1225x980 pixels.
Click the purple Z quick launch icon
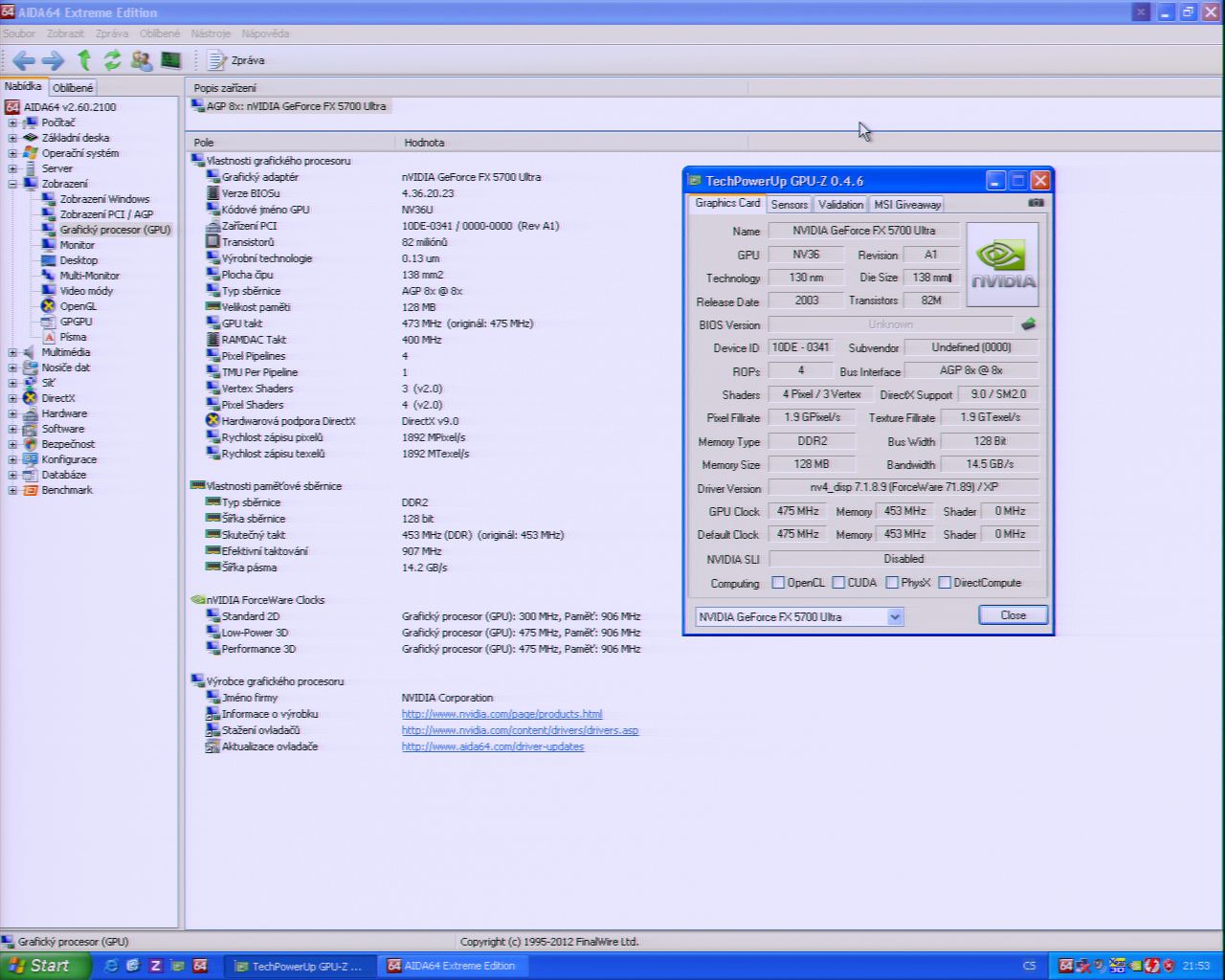155,966
